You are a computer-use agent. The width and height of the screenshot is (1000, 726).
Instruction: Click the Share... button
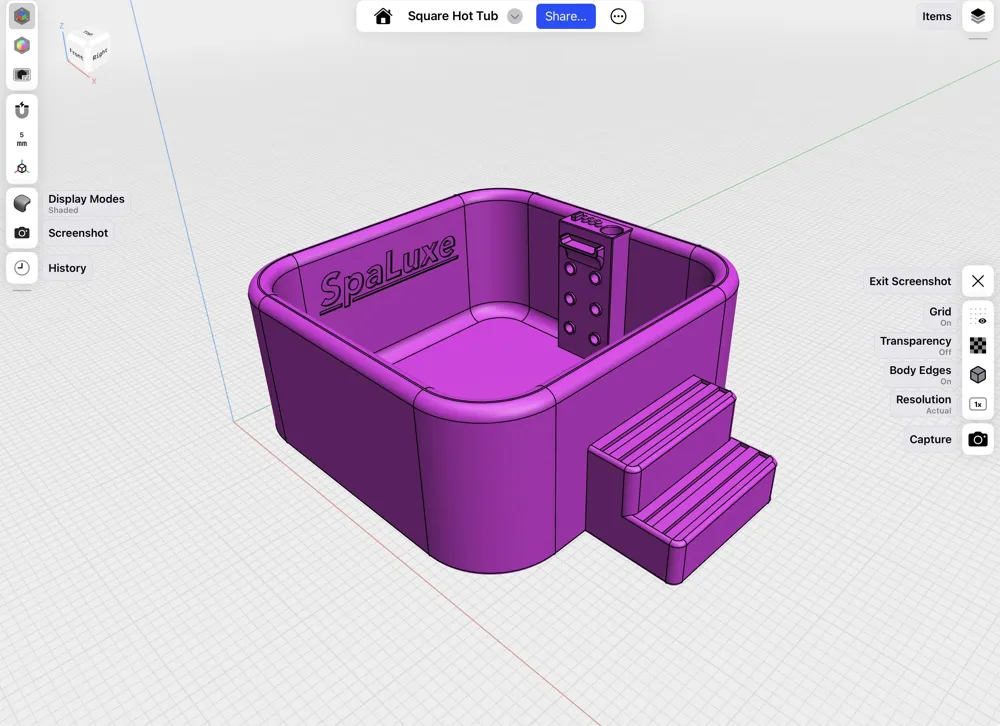pyautogui.click(x=566, y=17)
